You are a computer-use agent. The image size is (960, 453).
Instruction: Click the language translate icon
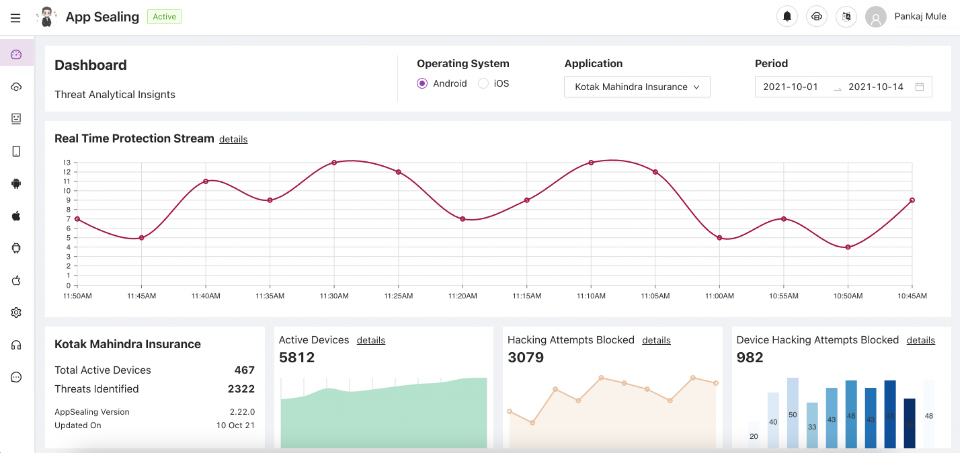(x=846, y=17)
